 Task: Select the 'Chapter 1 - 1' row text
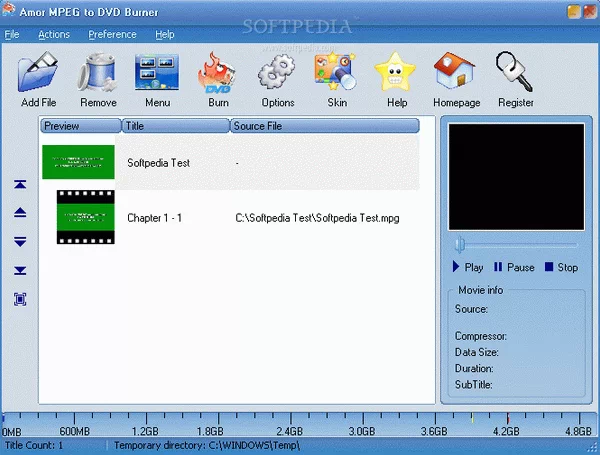(x=155, y=218)
